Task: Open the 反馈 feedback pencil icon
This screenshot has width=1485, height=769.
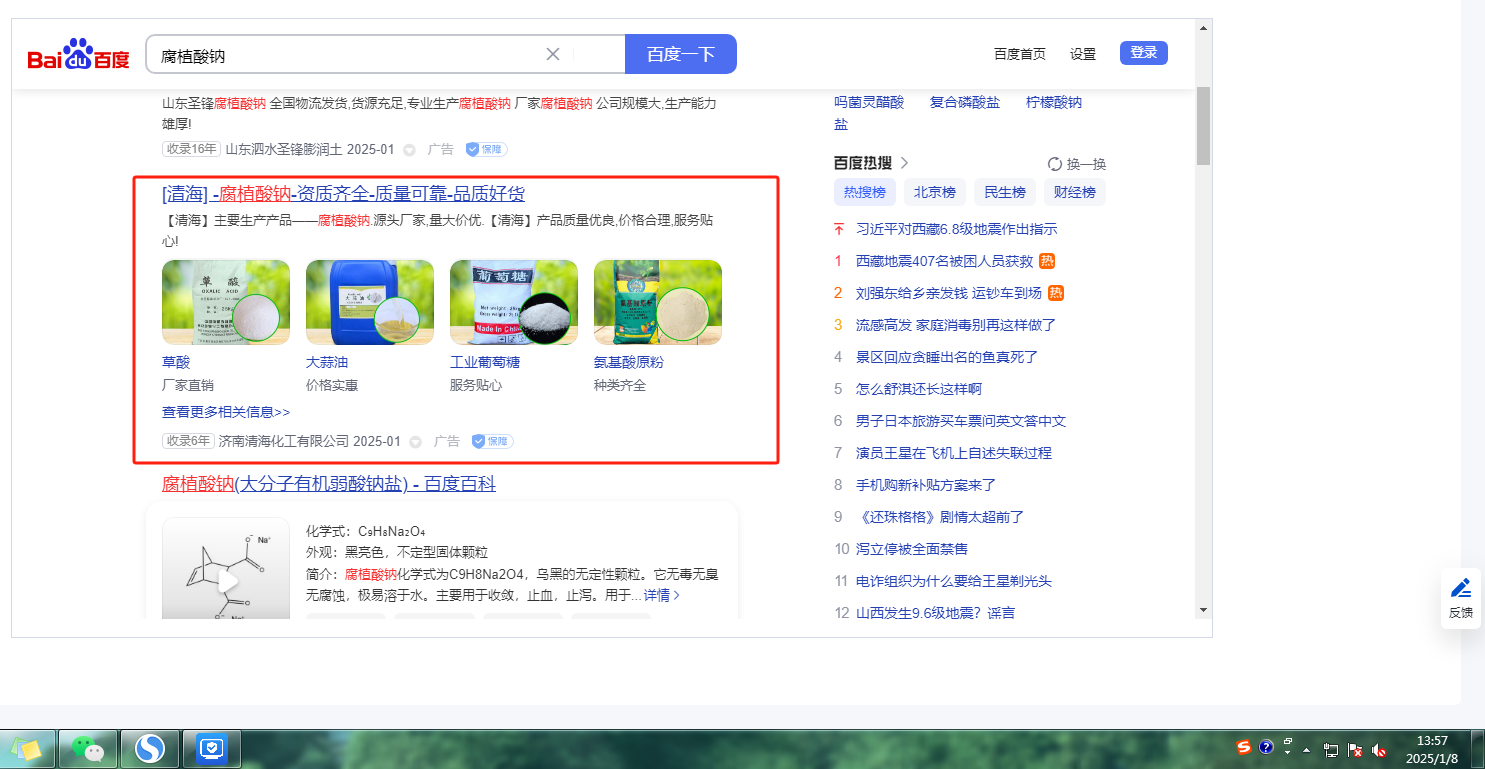Action: tap(1460, 589)
